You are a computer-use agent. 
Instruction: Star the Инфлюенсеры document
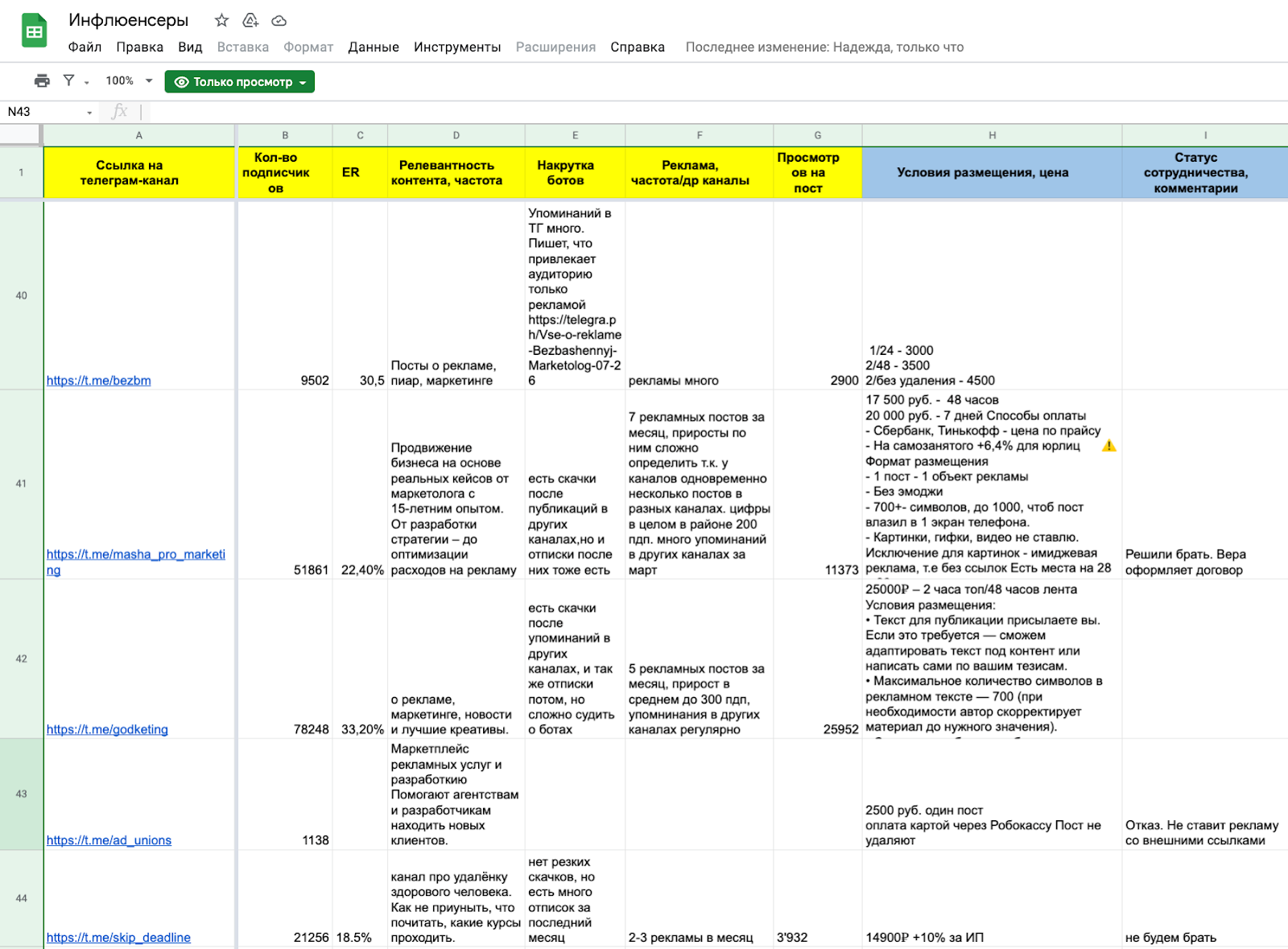(x=221, y=20)
